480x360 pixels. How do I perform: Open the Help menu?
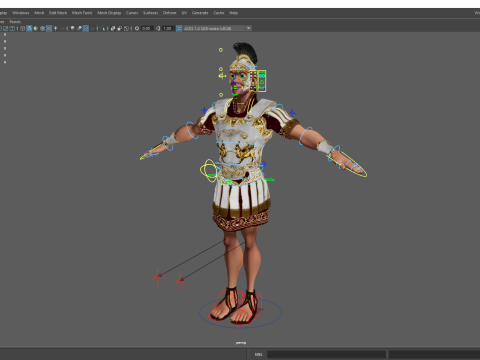pos(233,13)
